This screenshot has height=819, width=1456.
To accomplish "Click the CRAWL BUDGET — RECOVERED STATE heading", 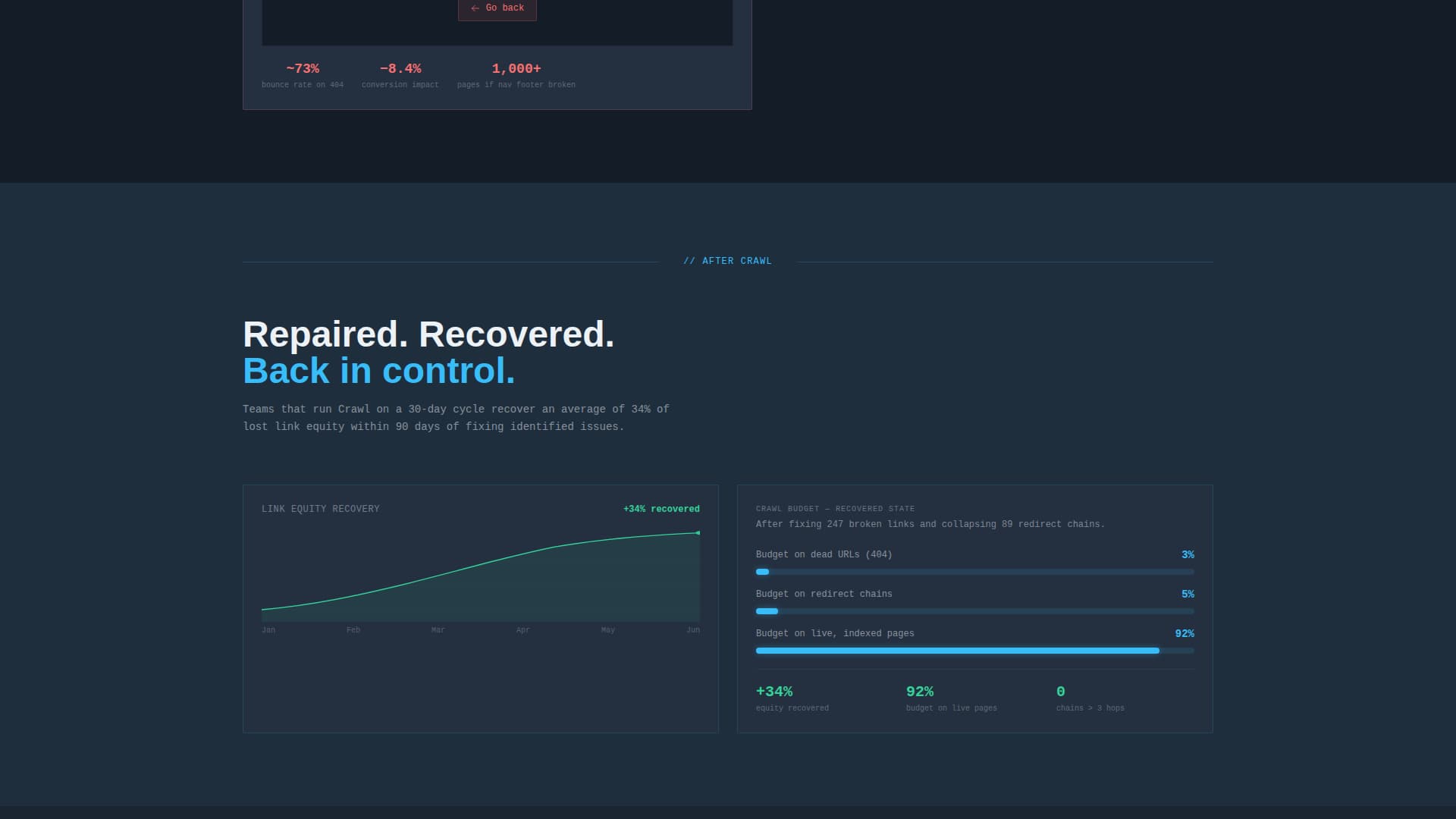I will [x=835, y=509].
